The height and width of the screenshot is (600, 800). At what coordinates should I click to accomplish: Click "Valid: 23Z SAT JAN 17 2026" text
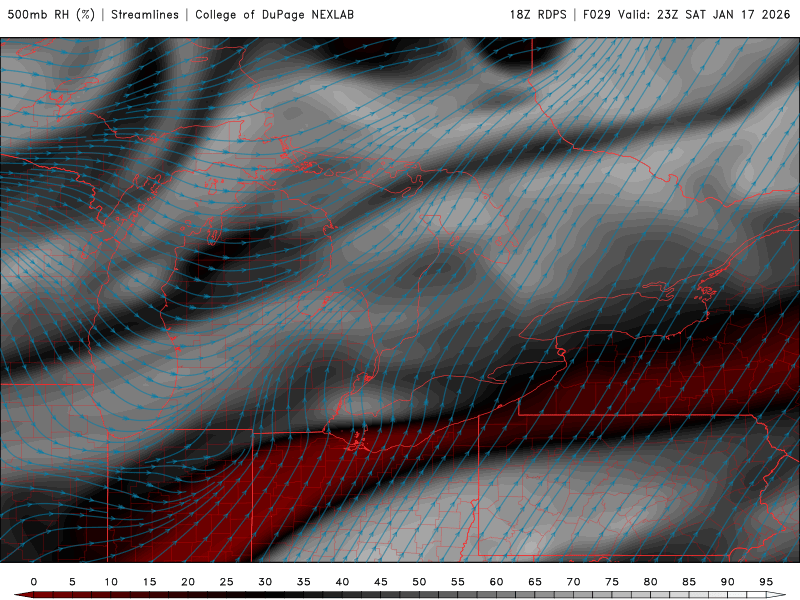pos(704,14)
